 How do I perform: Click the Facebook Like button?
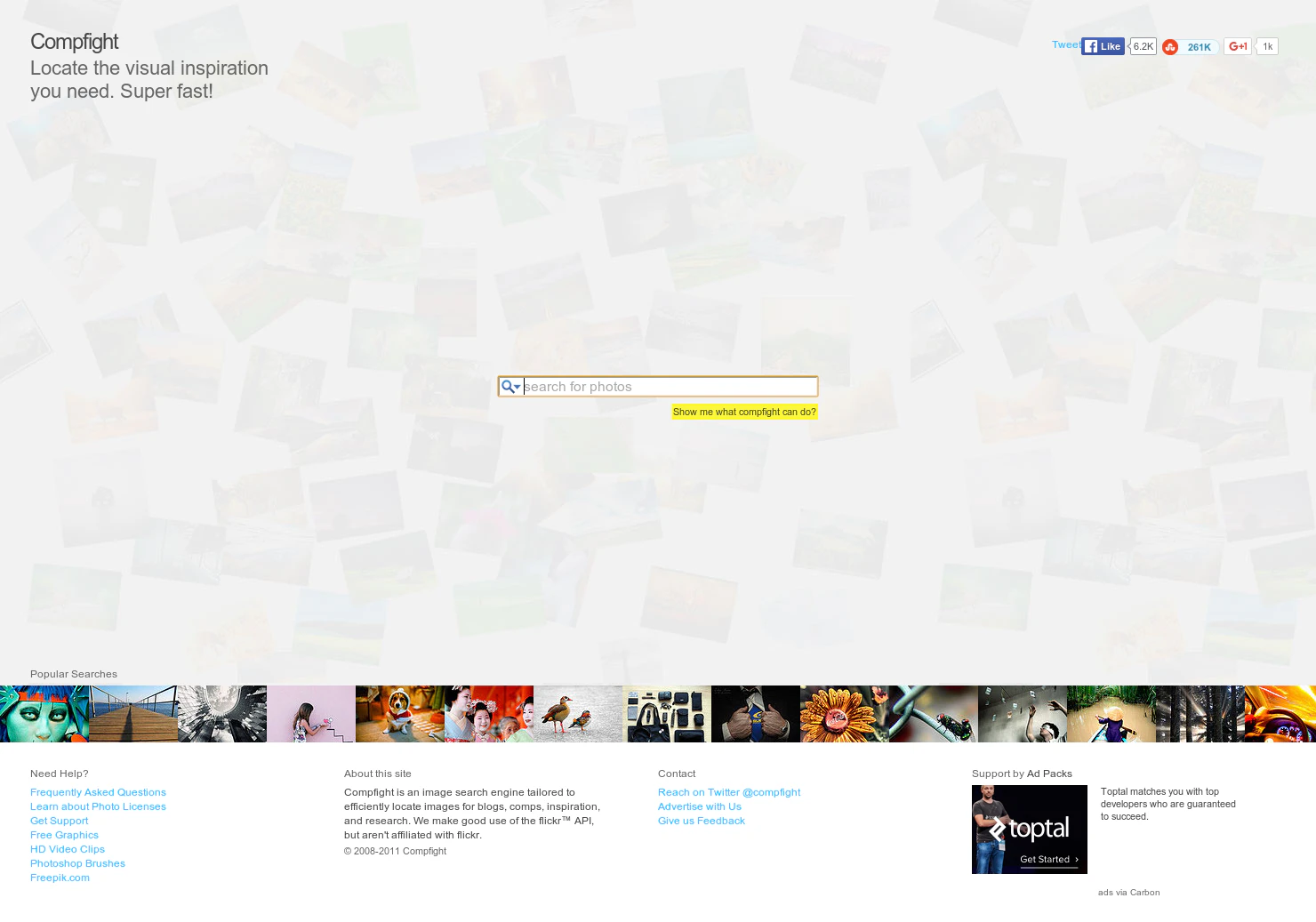click(1103, 46)
